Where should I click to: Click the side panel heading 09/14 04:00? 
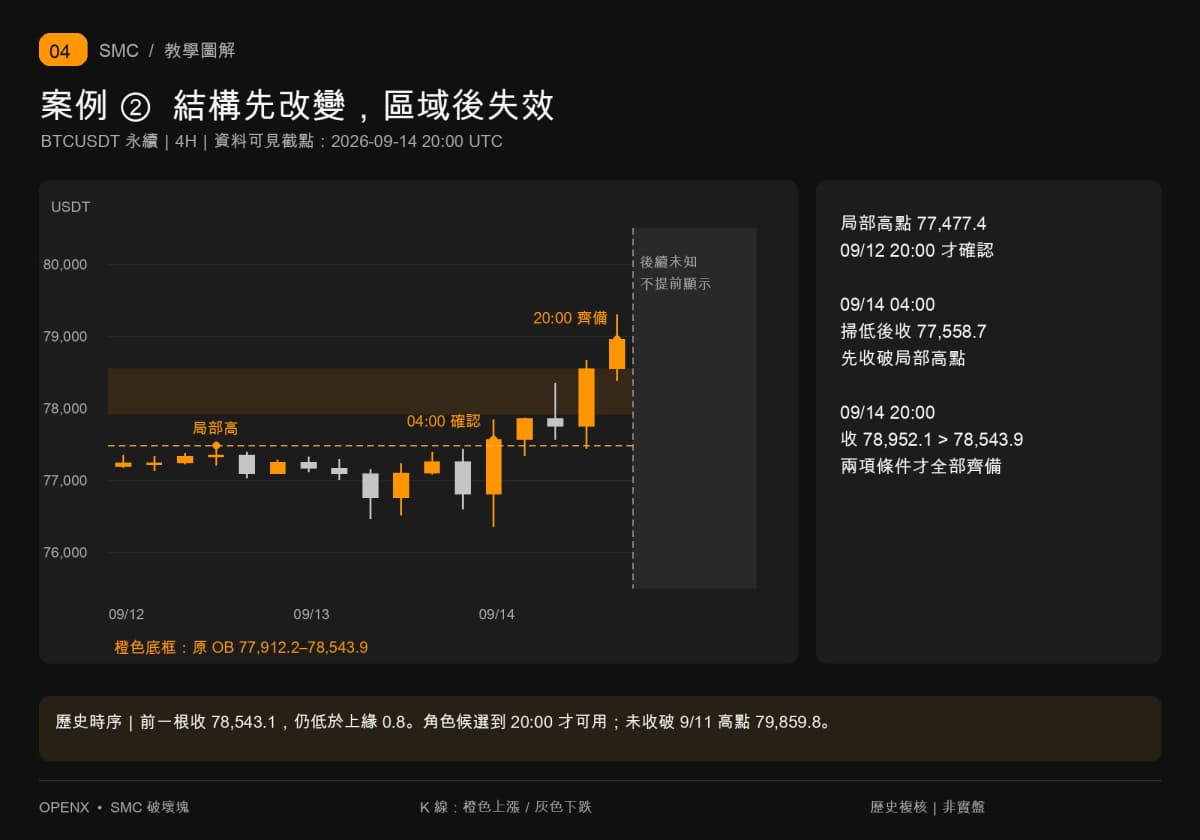point(888,304)
